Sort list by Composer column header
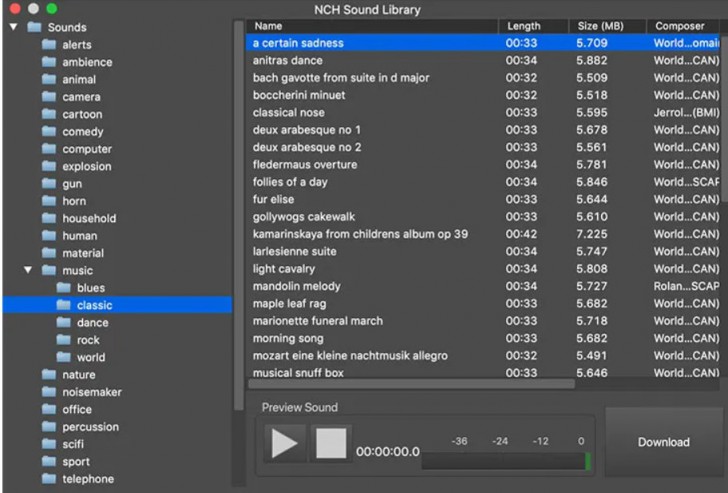This screenshot has height=493, width=728. pos(684,26)
